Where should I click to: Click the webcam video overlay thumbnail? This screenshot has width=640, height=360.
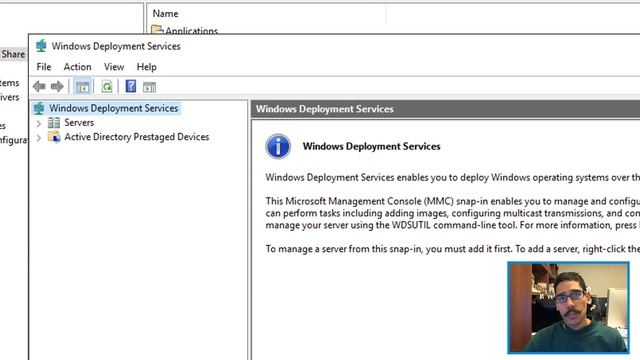tap(568, 308)
